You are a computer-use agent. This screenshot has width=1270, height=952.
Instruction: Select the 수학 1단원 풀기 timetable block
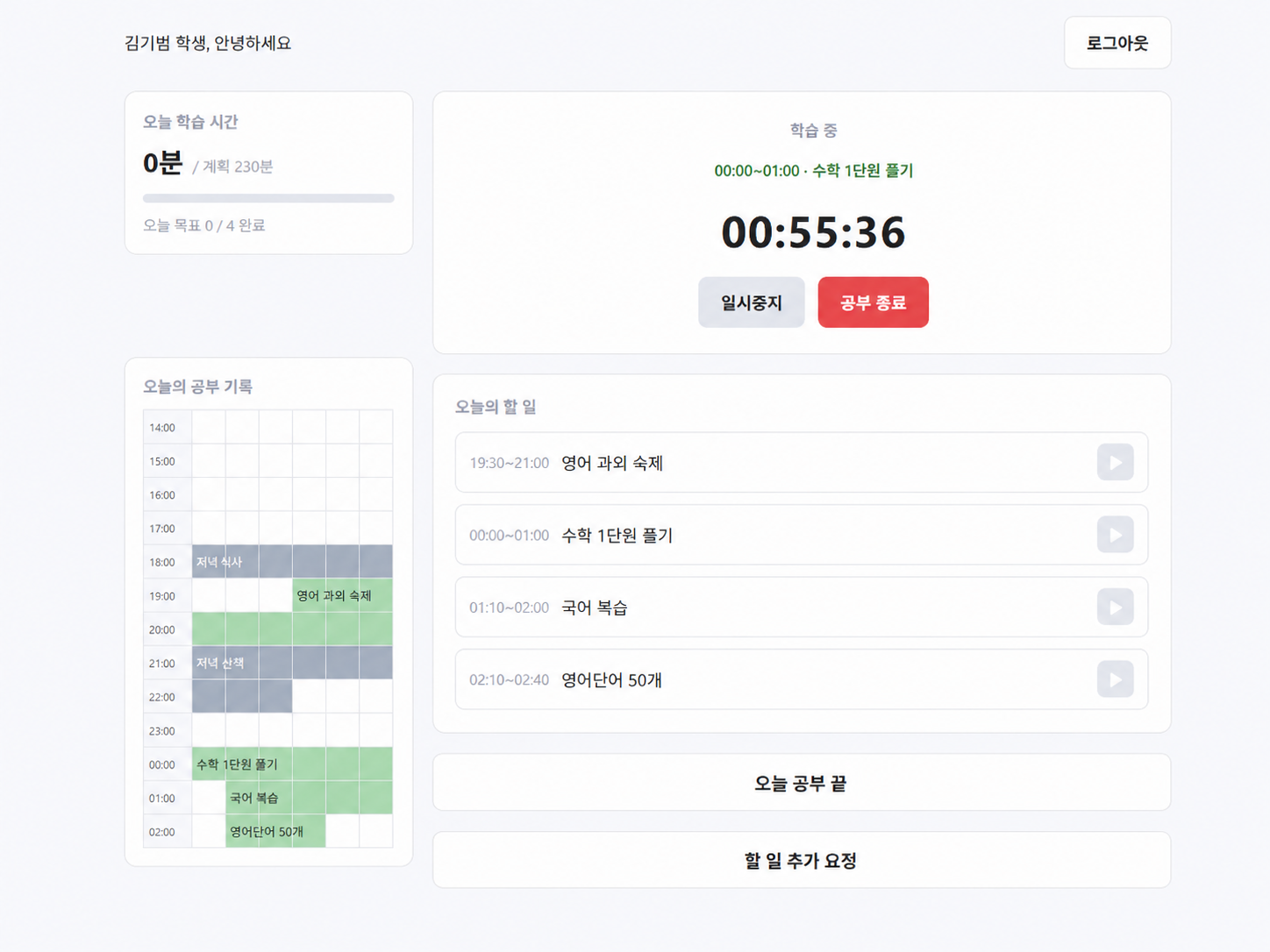tap(292, 764)
